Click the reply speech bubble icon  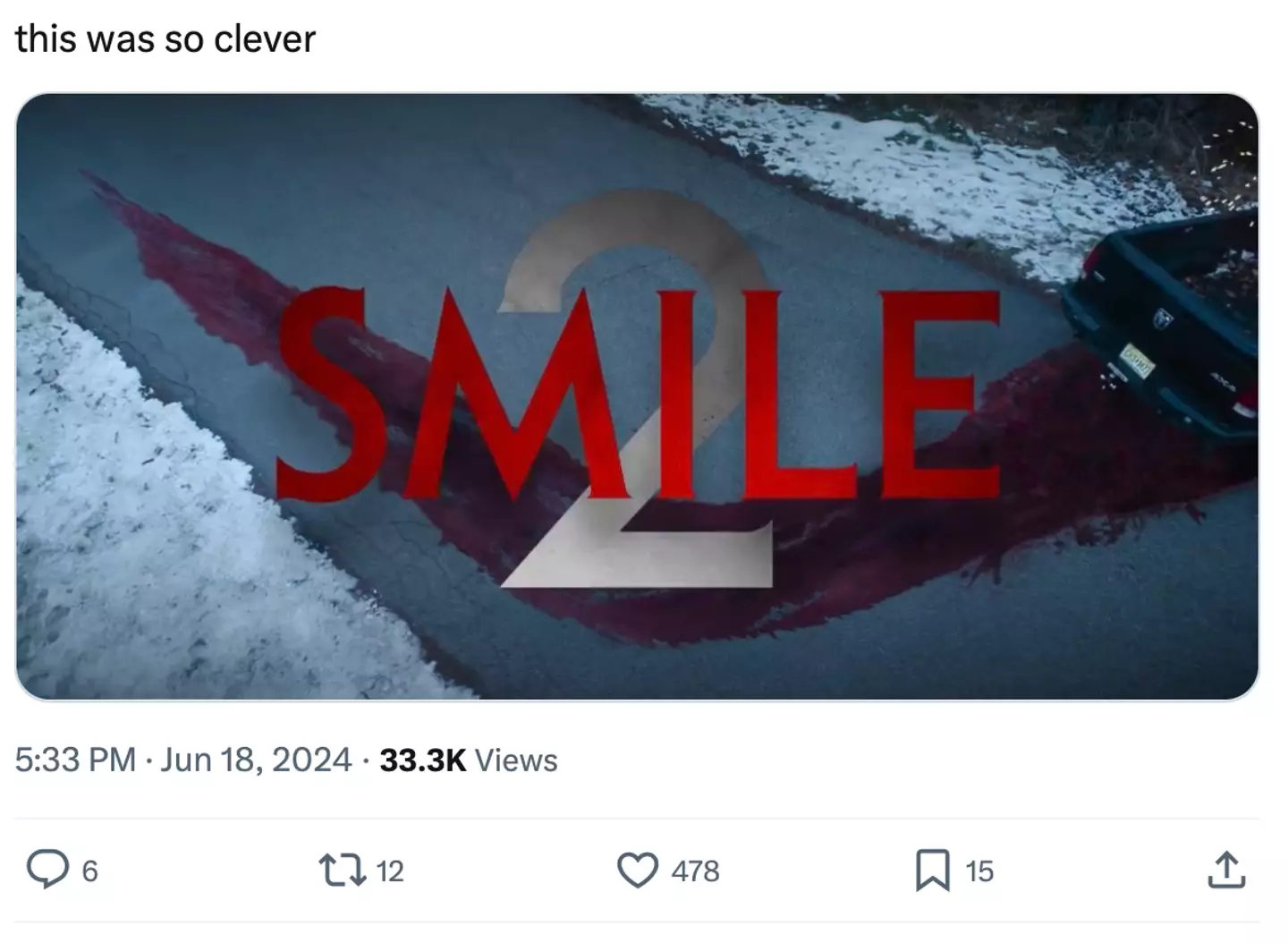point(47,870)
